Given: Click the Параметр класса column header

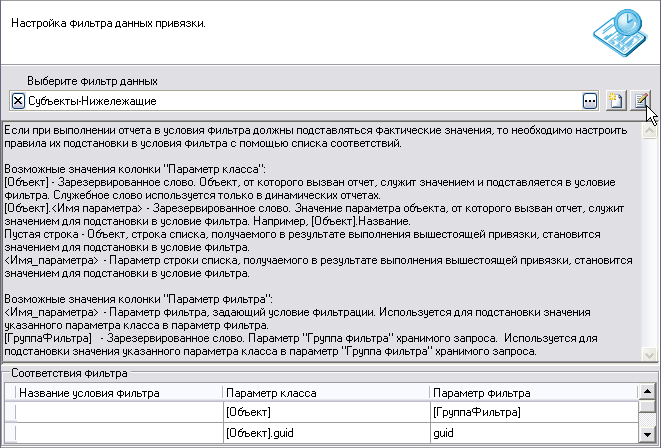Looking at the screenshot, I should (x=326, y=393).
